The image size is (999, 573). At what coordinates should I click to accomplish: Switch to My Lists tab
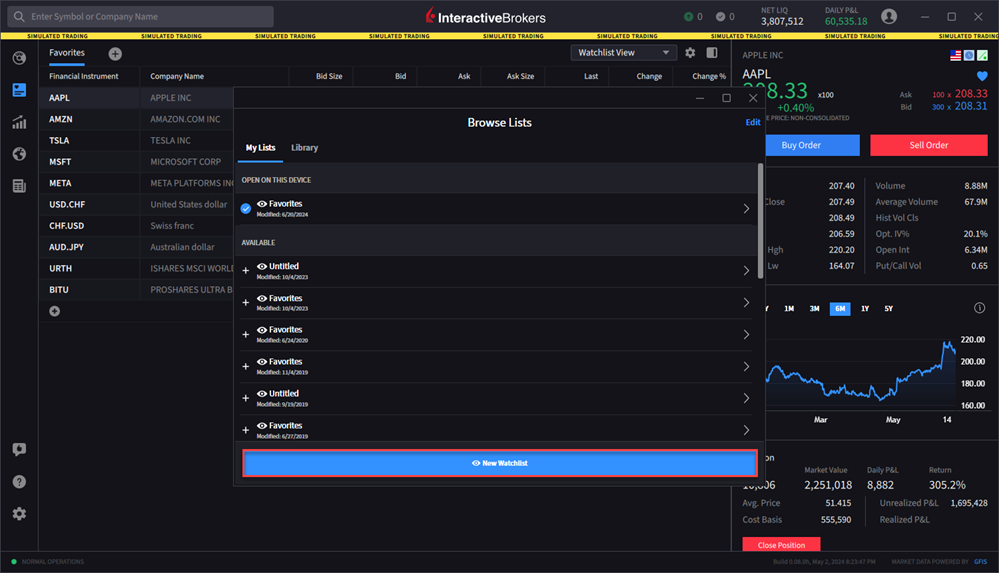coord(261,148)
